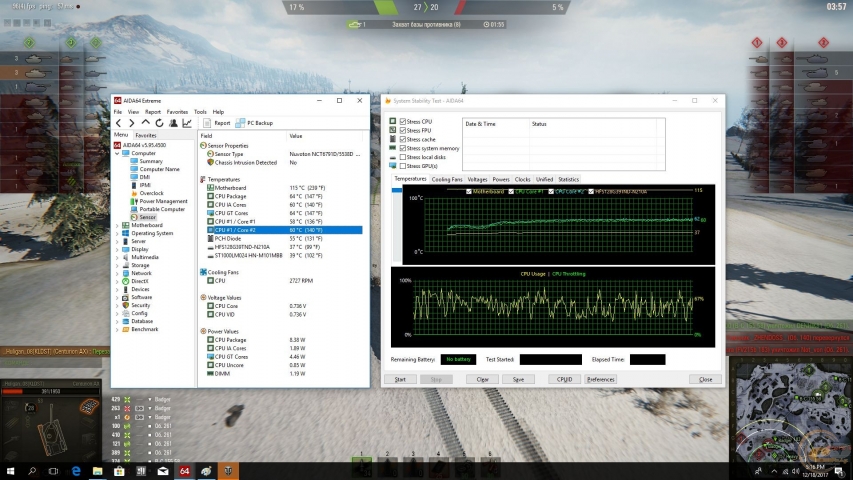853x480 pixels.
Task: Expand the Motherboard tree node
Action: pyautogui.click(x=117, y=225)
